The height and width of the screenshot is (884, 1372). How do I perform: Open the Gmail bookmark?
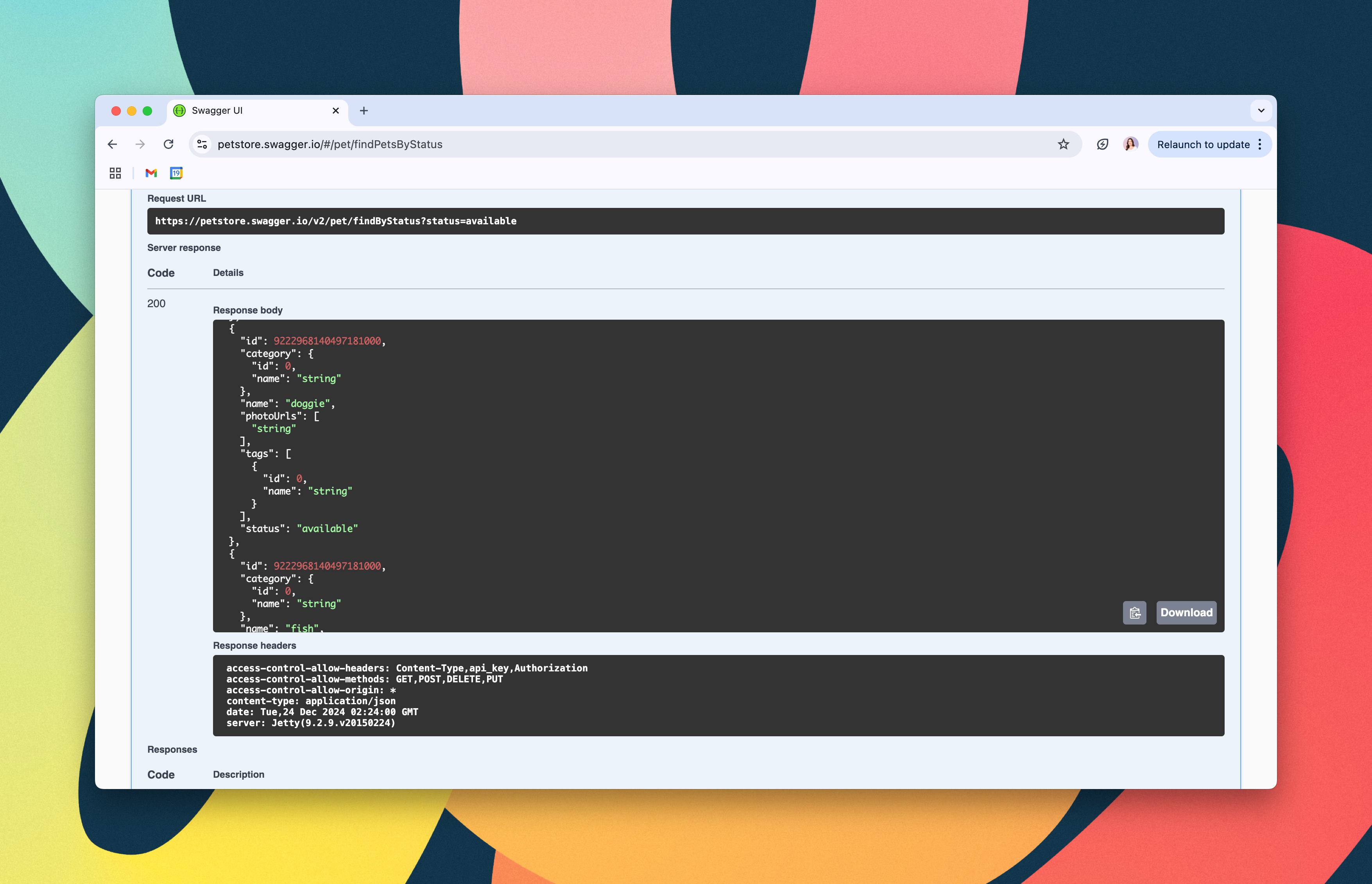(151, 173)
